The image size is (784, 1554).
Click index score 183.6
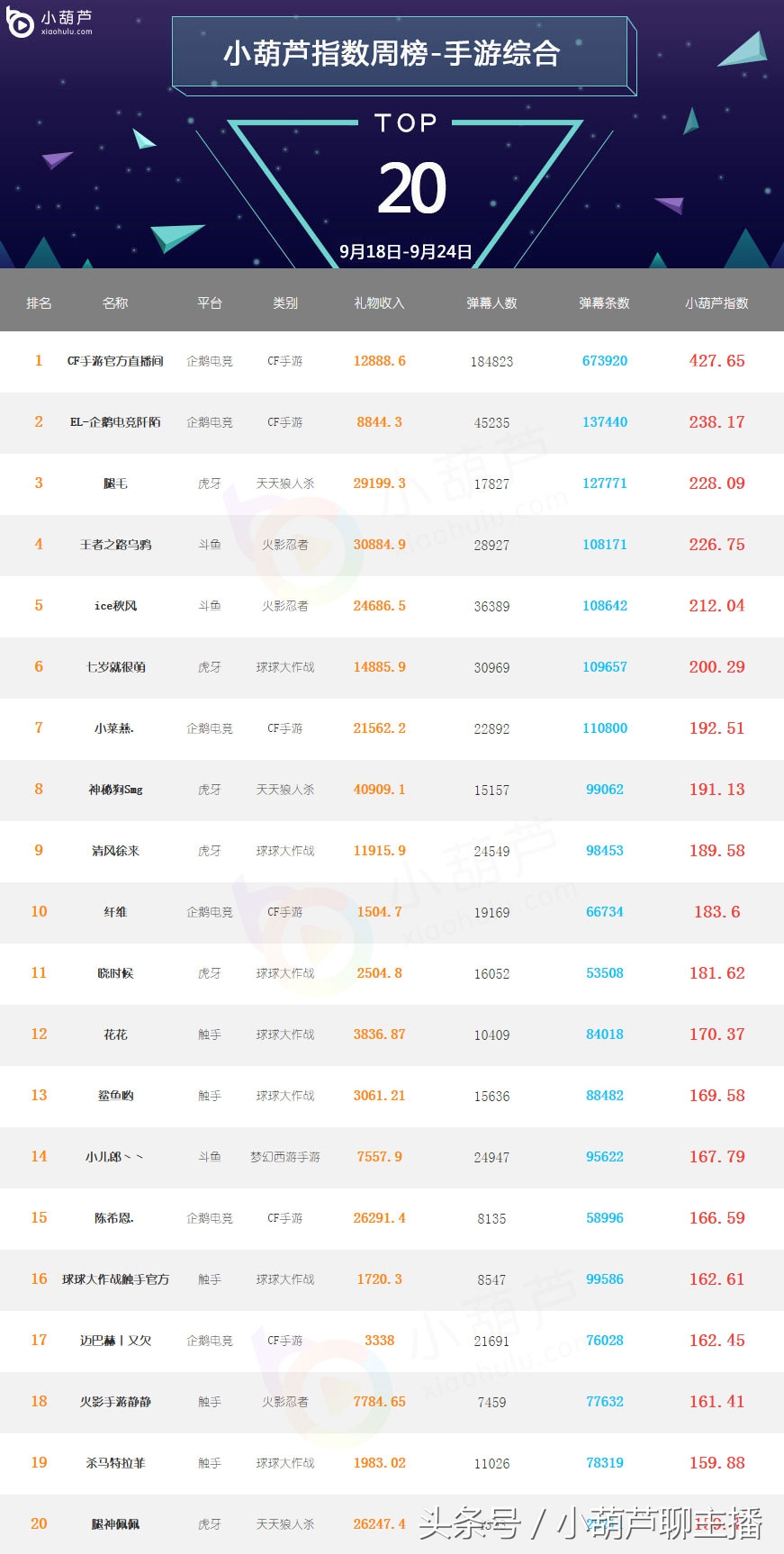click(716, 912)
